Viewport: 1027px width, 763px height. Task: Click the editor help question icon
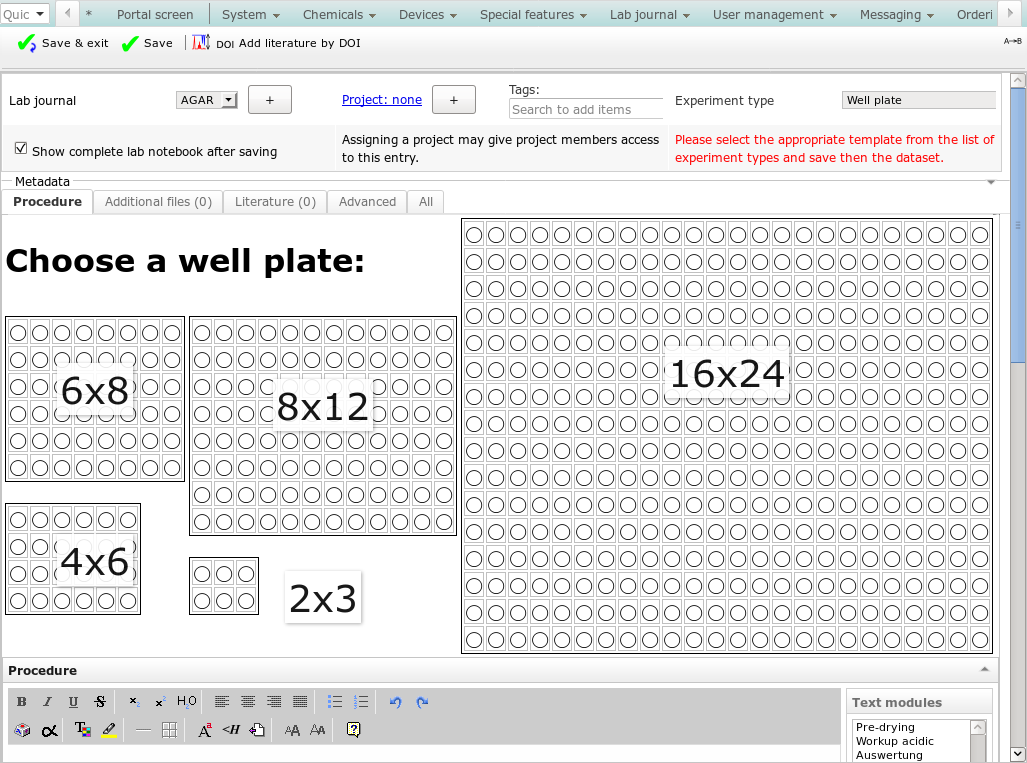tap(353, 730)
